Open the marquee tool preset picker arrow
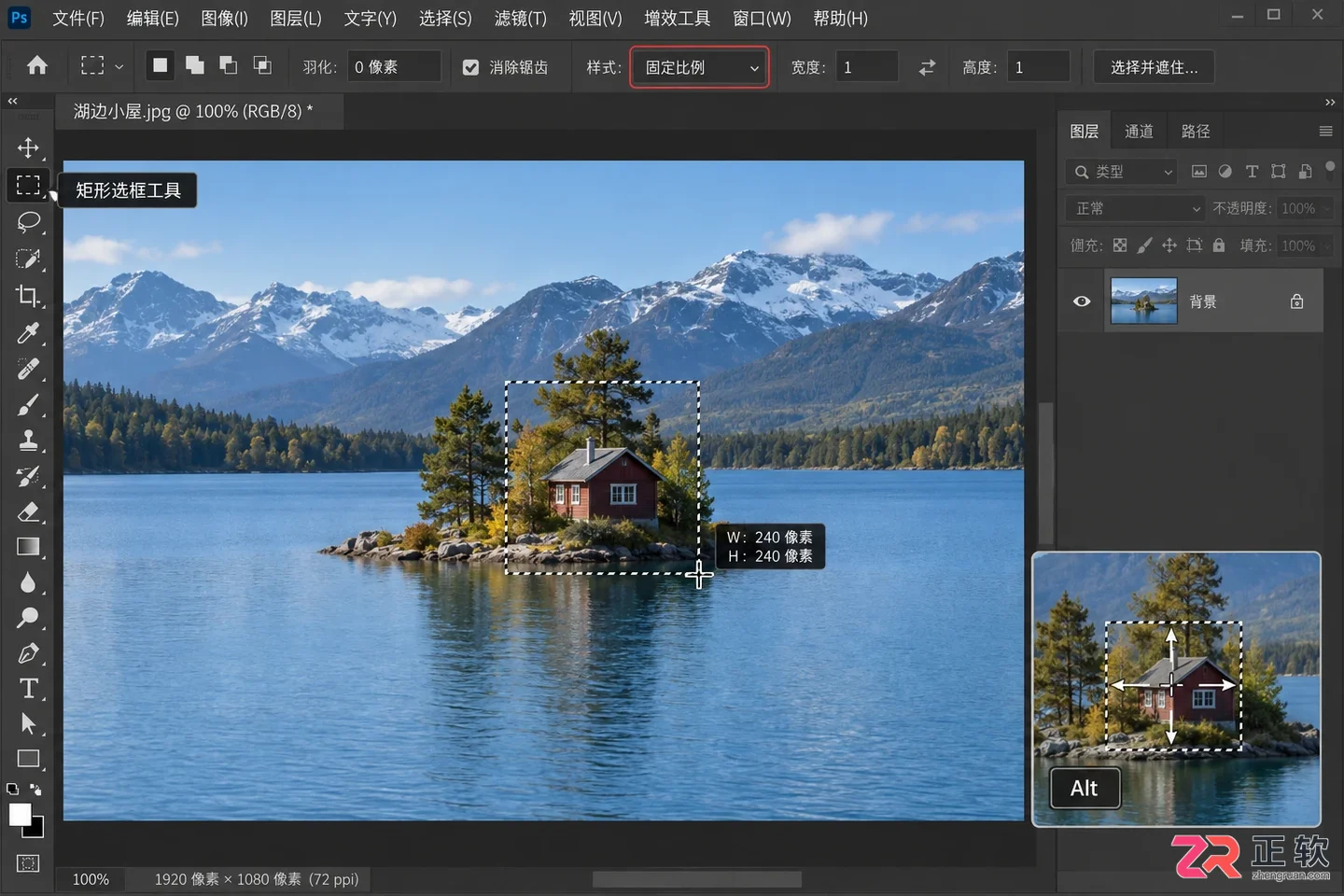 [x=119, y=67]
